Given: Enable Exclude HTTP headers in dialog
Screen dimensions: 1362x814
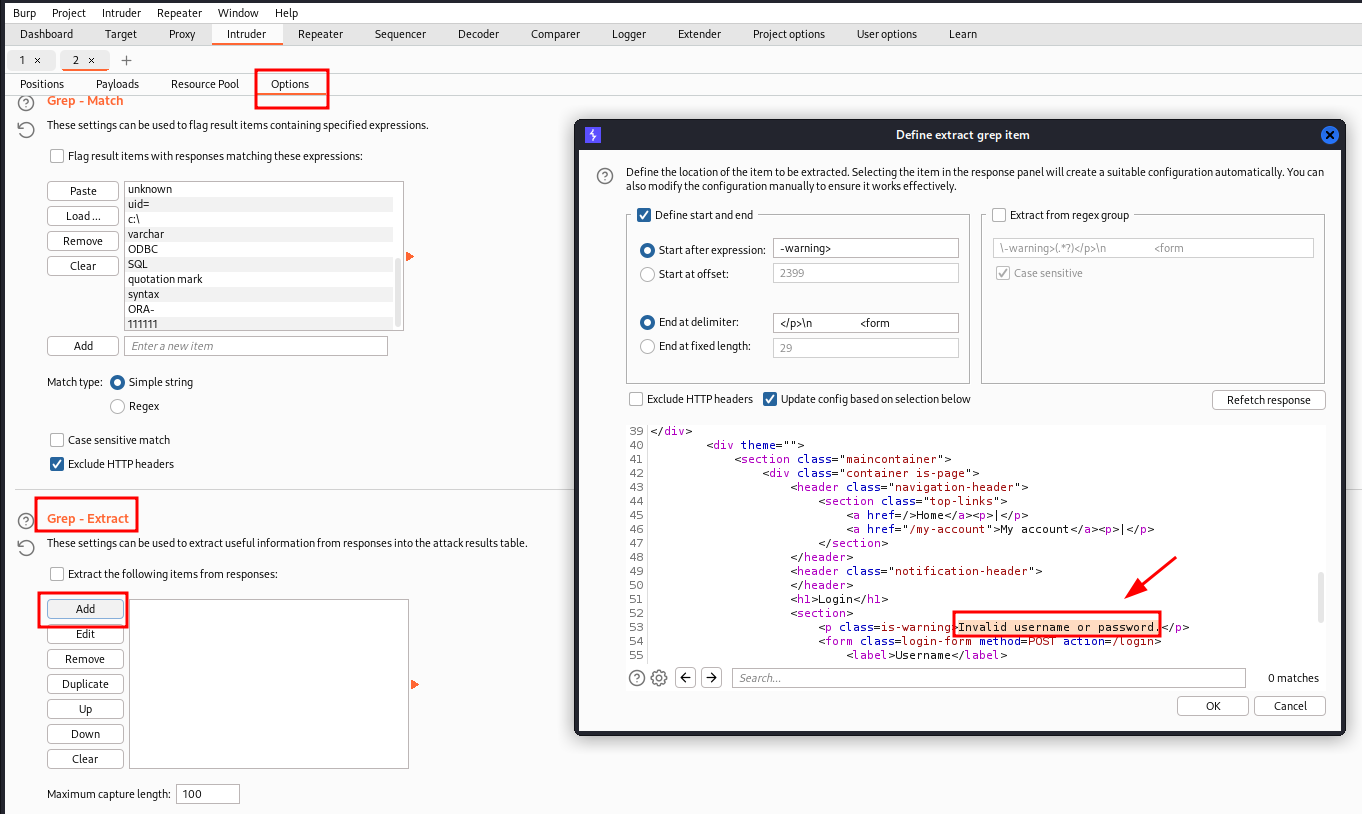Looking at the screenshot, I should [636, 399].
